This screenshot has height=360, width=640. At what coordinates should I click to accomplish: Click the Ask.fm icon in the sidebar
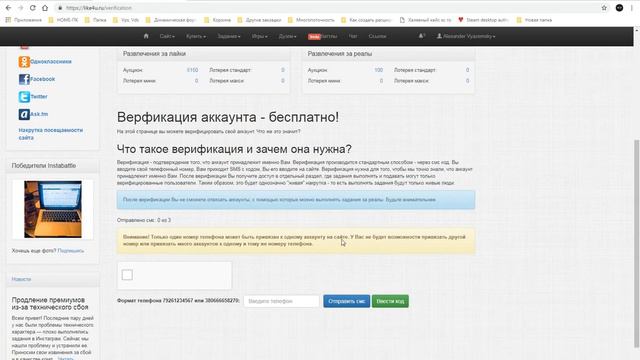24,114
